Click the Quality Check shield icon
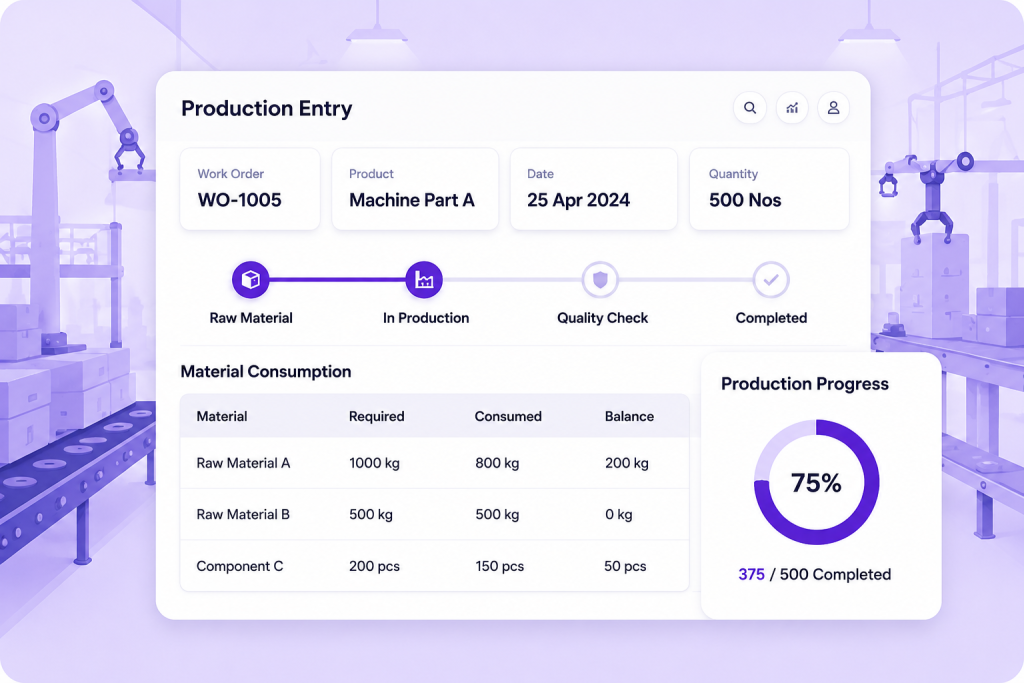This screenshot has height=683, width=1024. click(x=600, y=279)
